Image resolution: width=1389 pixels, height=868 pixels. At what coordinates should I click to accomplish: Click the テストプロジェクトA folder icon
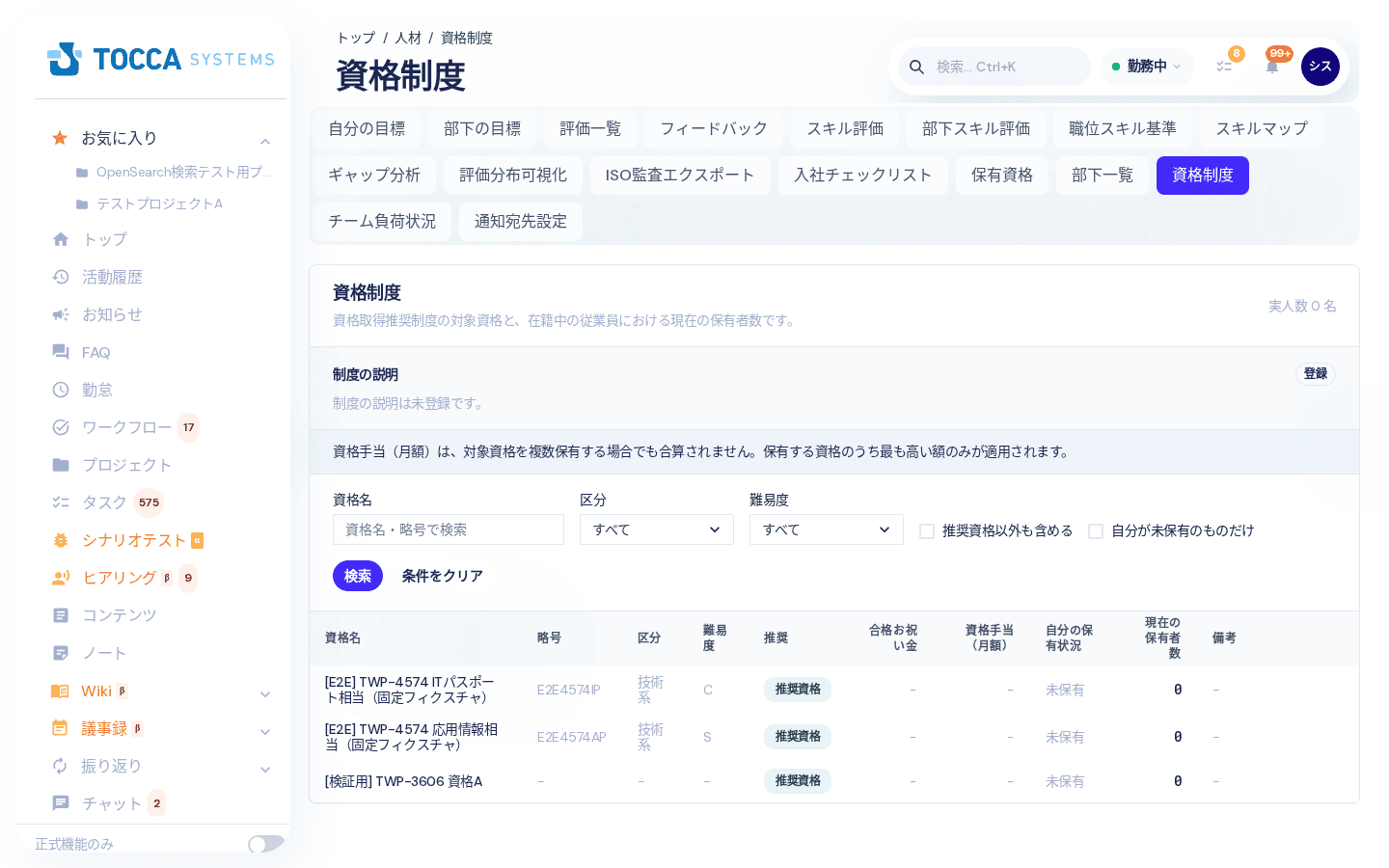(82, 204)
